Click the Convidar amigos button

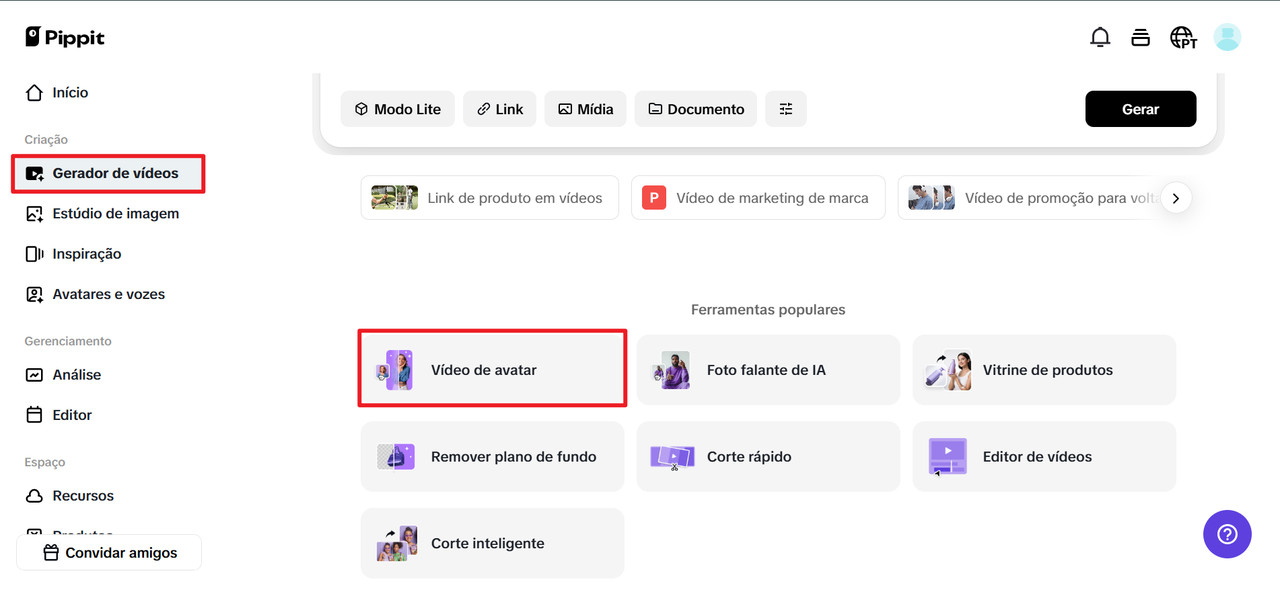(109, 552)
